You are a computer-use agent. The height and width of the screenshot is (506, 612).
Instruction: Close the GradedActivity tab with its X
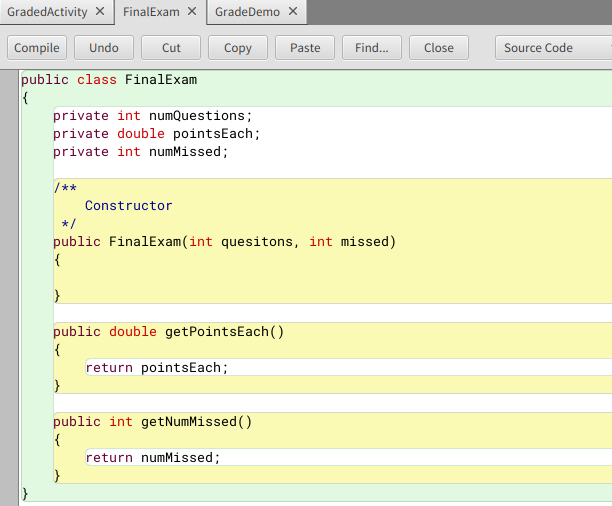click(99, 12)
